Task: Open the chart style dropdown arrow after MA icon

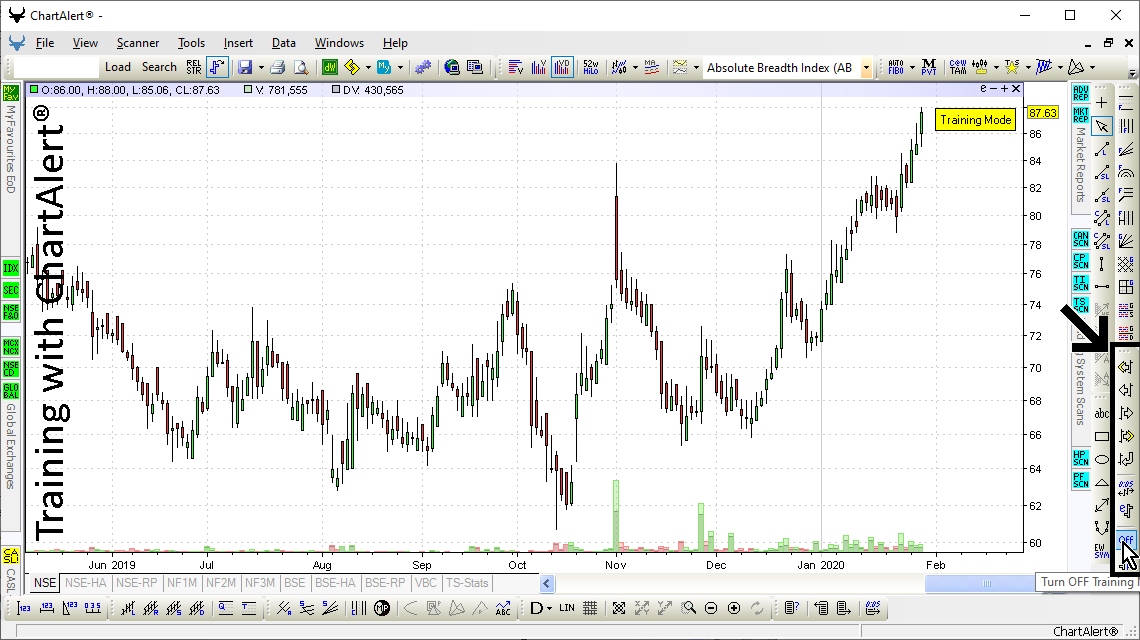Action: tap(696, 68)
